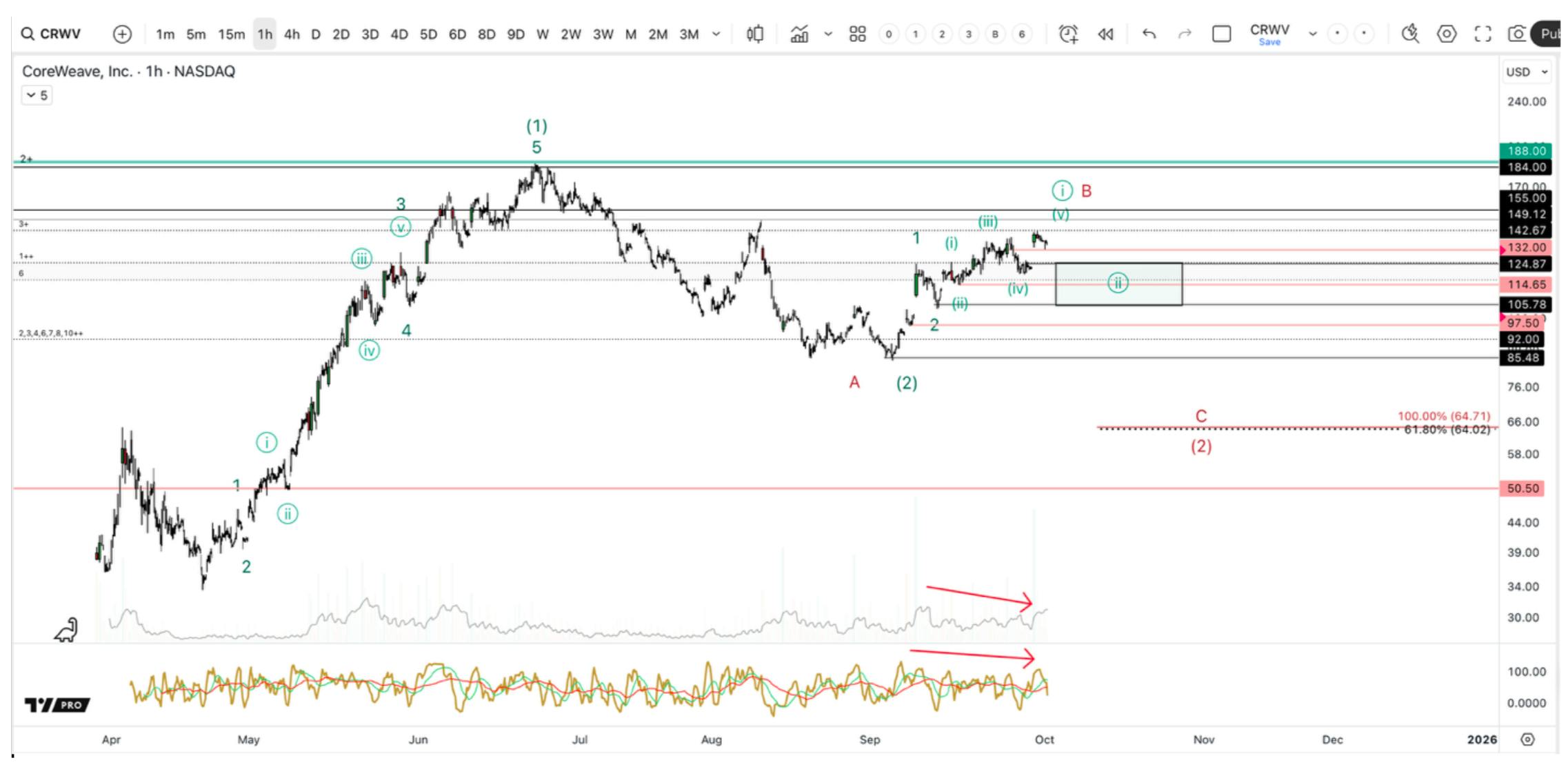Viewport: 1568px width, 767px height.
Task: Switch to 5D timeframe
Action: coord(428,34)
